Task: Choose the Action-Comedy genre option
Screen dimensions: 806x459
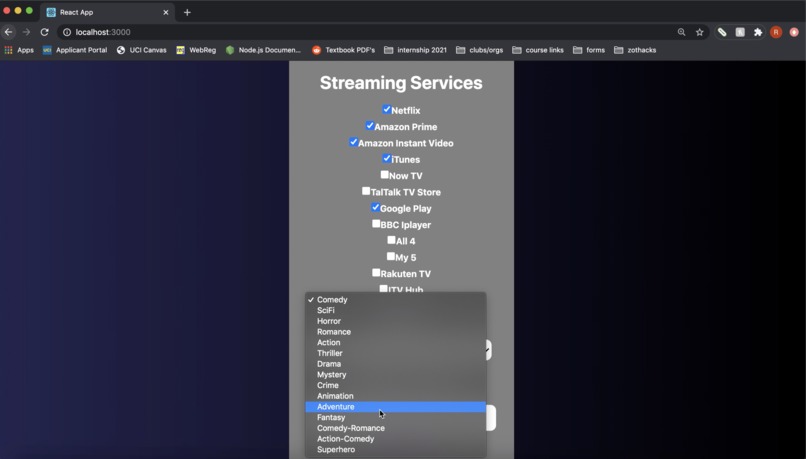Action: pos(395,439)
